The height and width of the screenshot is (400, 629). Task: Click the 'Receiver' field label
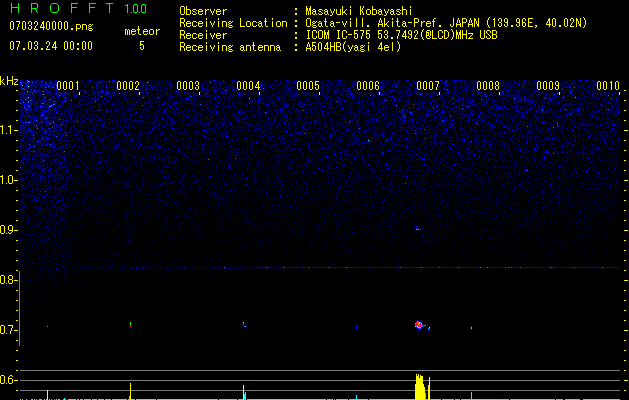[203, 35]
